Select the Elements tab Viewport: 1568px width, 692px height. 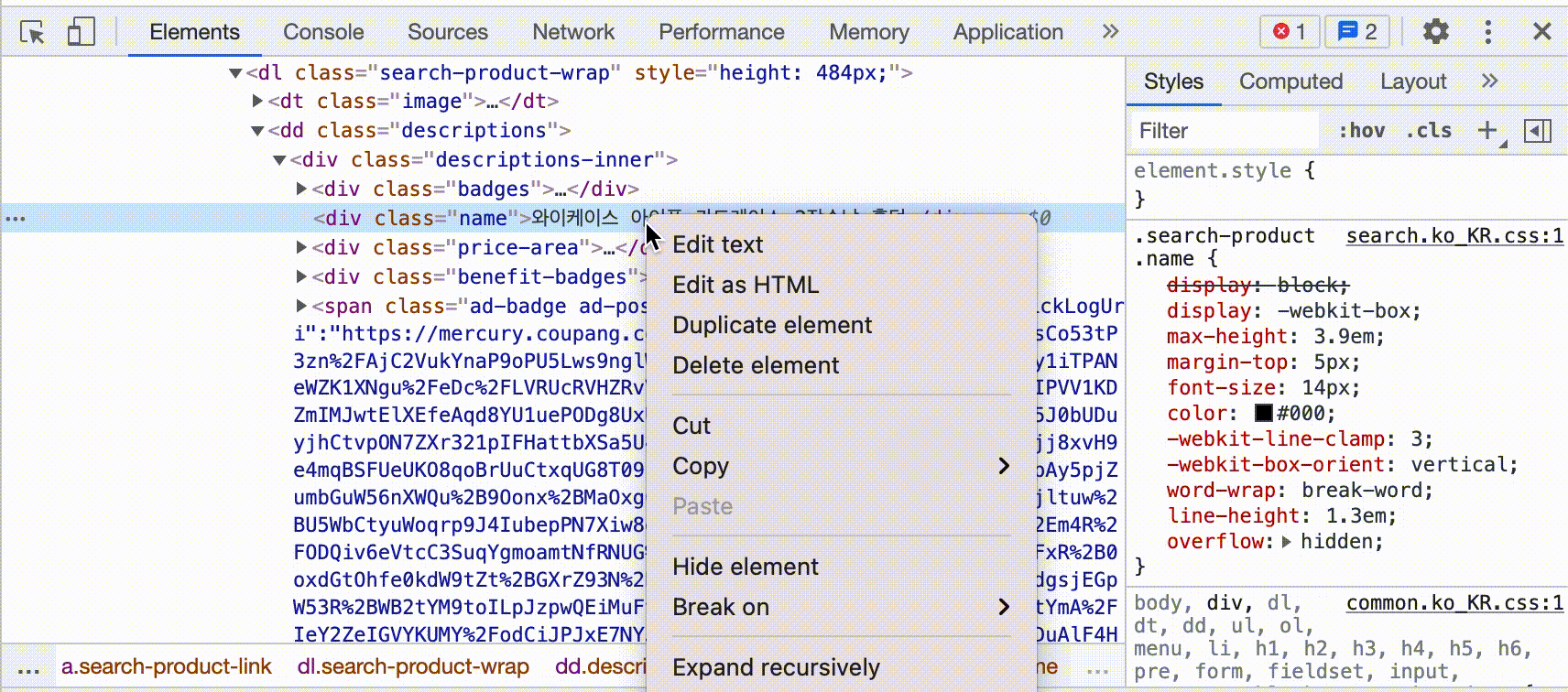click(194, 32)
